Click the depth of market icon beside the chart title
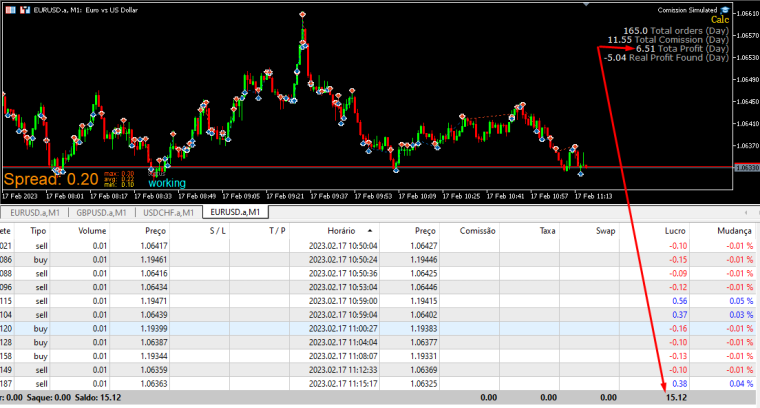This screenshot has width=760, height=408. point(25,10)
